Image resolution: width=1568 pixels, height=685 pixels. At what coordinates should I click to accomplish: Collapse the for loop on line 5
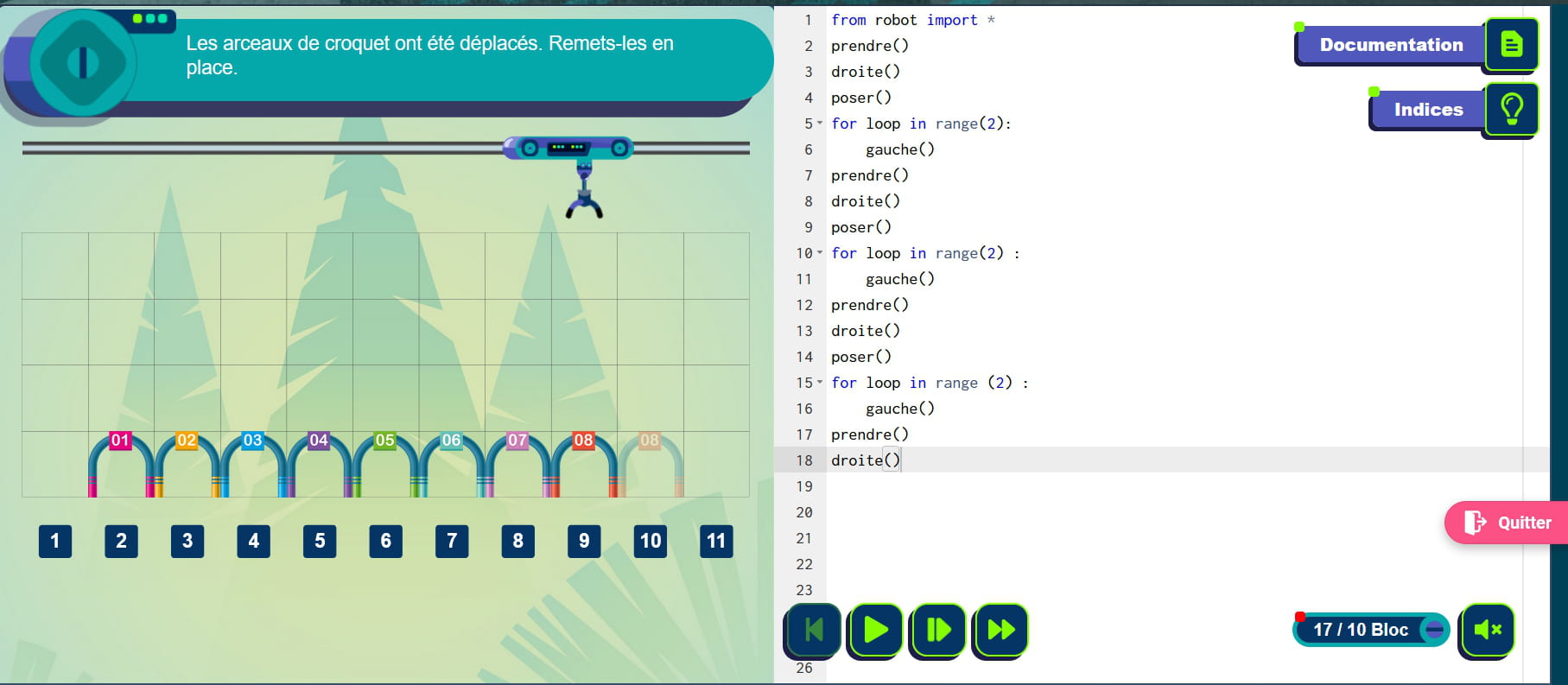click(x=820, y=124)
